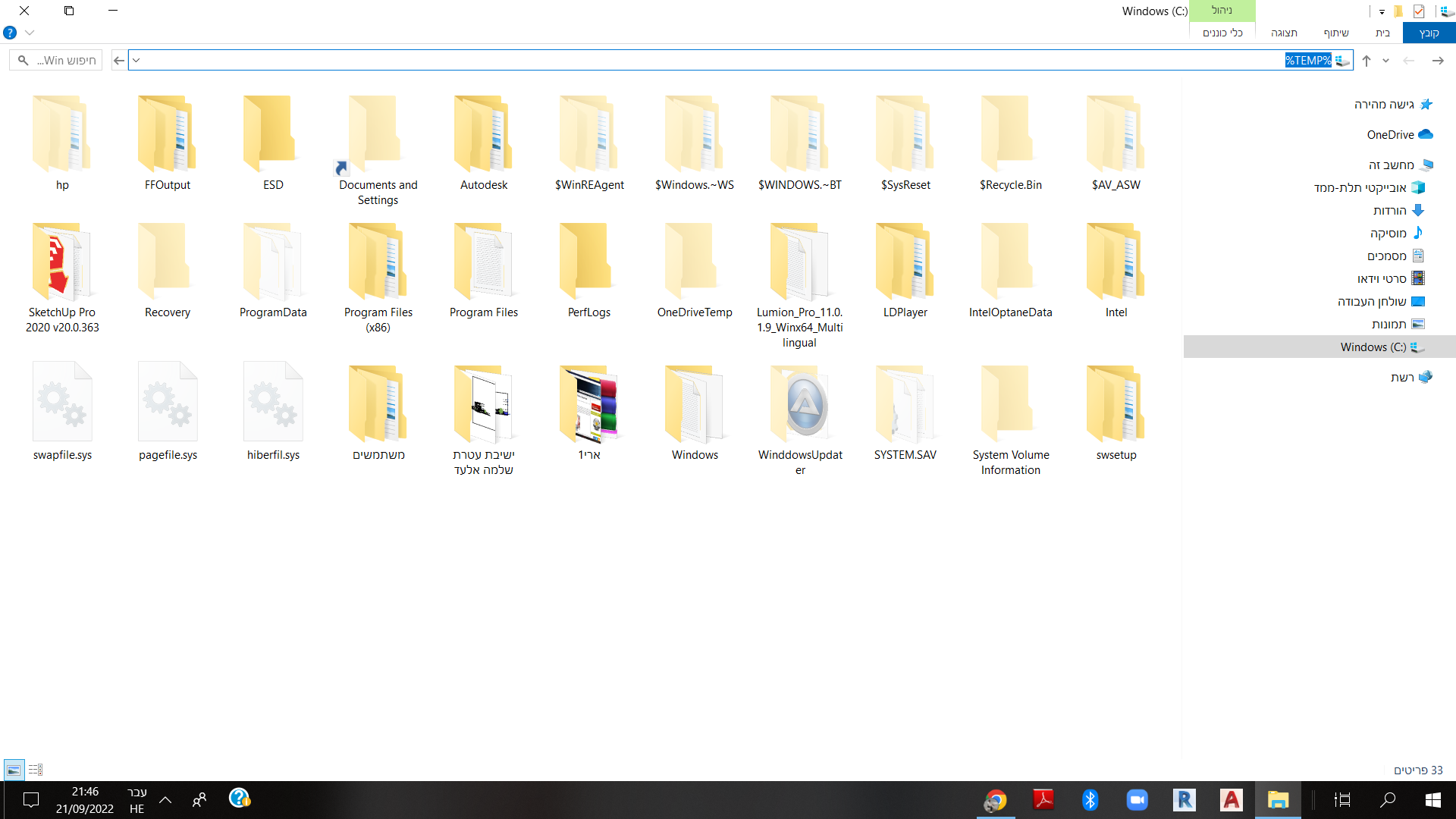The height and width of the screenshot is (819, 1456).
Task: Switch to the תצוגה (View) tab
Action: pos(1284,33)
